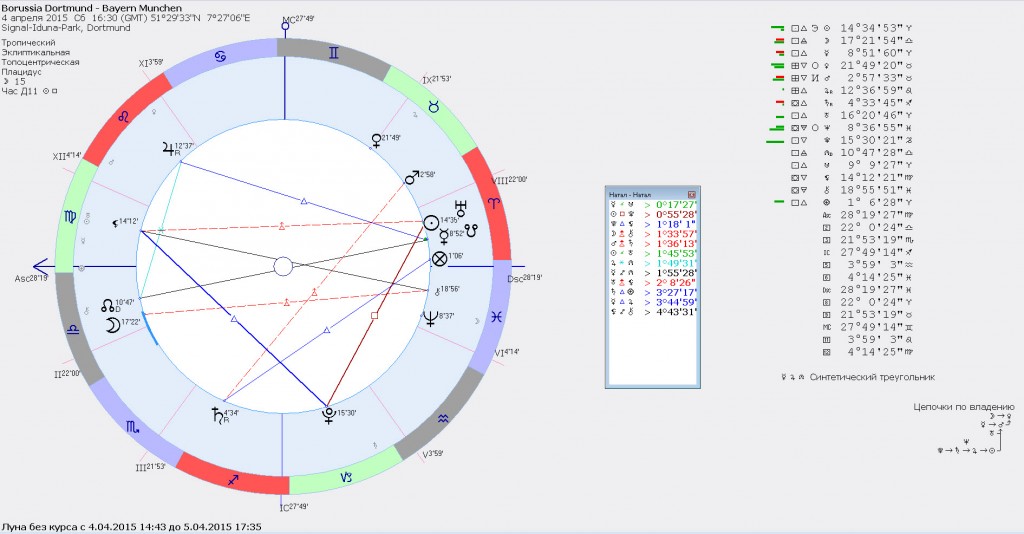The image size is (1024, 534).
Task: Select the location line Signal-Iduna-Park, Dortmund
Action: (66, 28)
